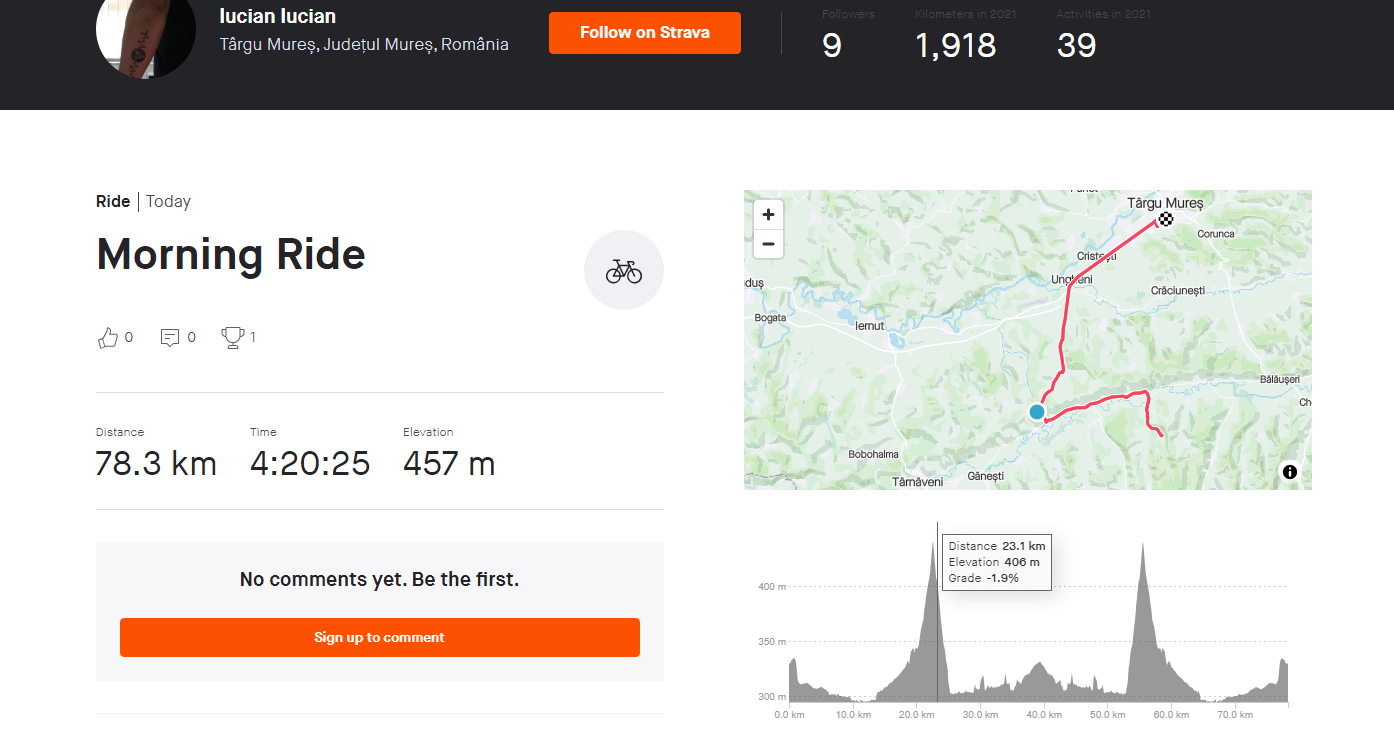Click the achievements trophy icon
The image size is (1394, 750).
click(x=233, y=338)
